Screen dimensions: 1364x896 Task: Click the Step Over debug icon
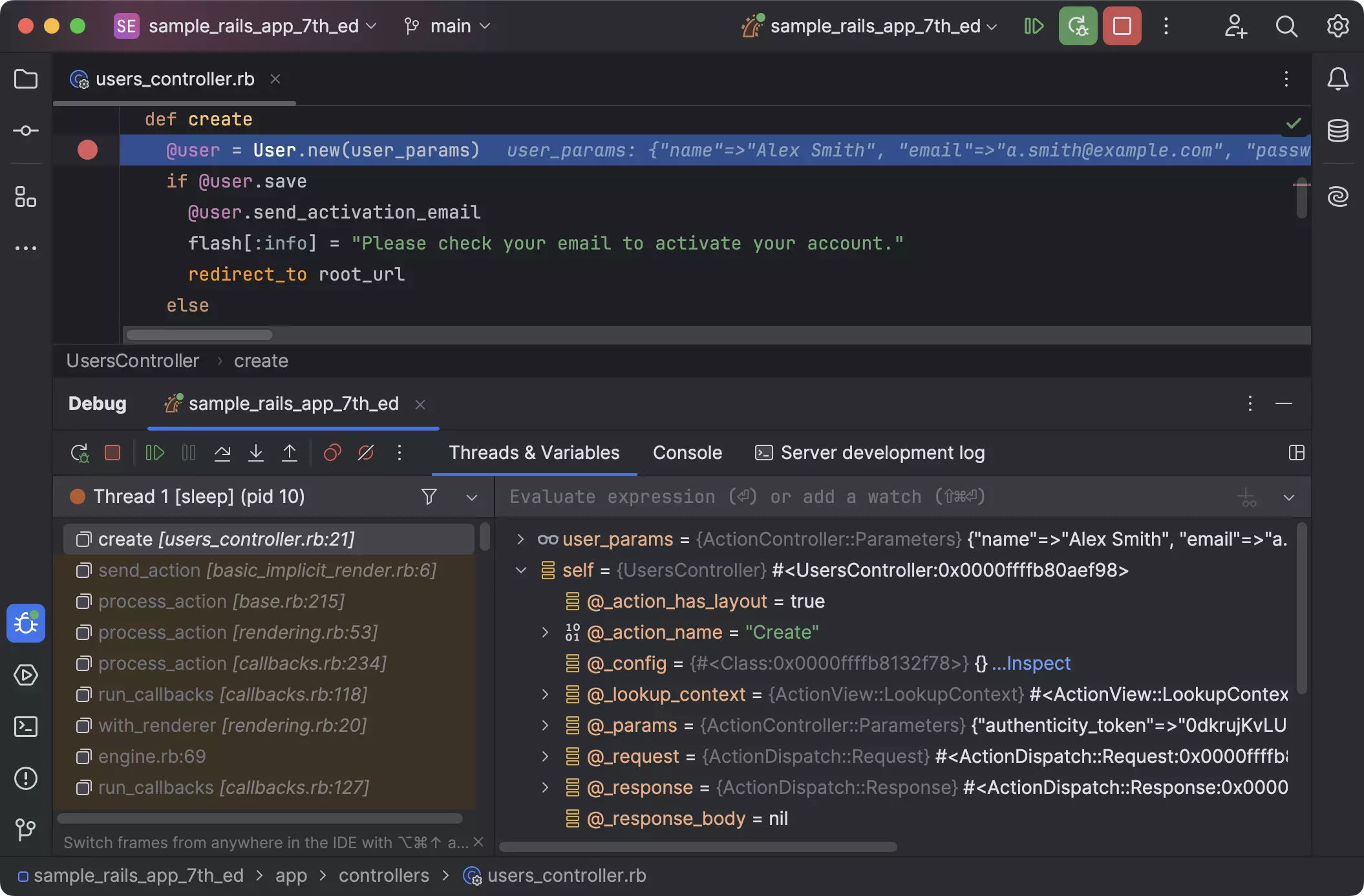pos(222,453)
